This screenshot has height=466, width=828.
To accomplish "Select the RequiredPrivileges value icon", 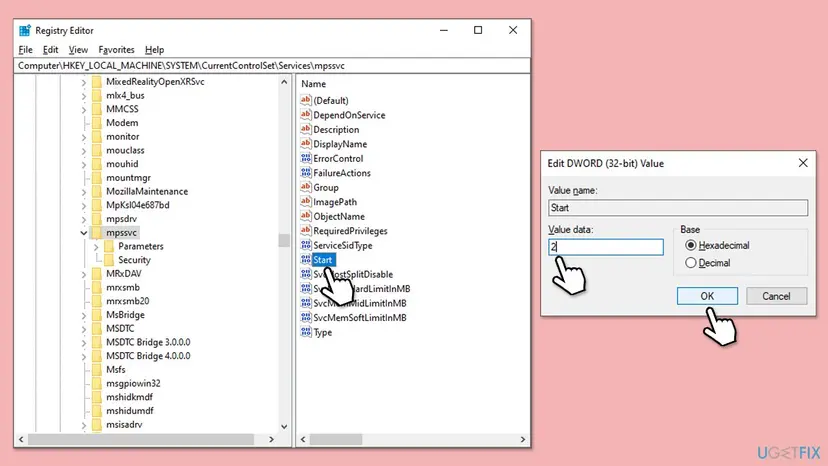I will pyautogui.click(x=306, y=231).
